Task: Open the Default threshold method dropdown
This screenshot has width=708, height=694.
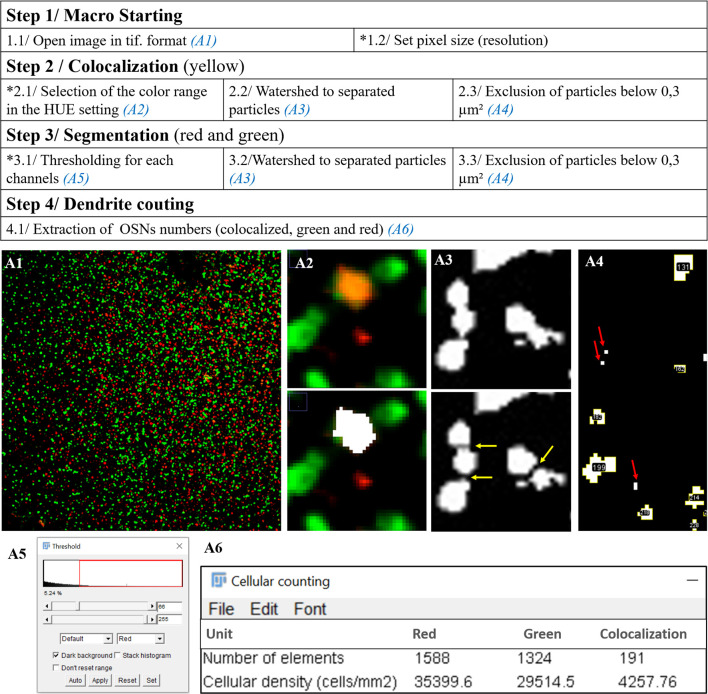Action: [x=86, y=638]
